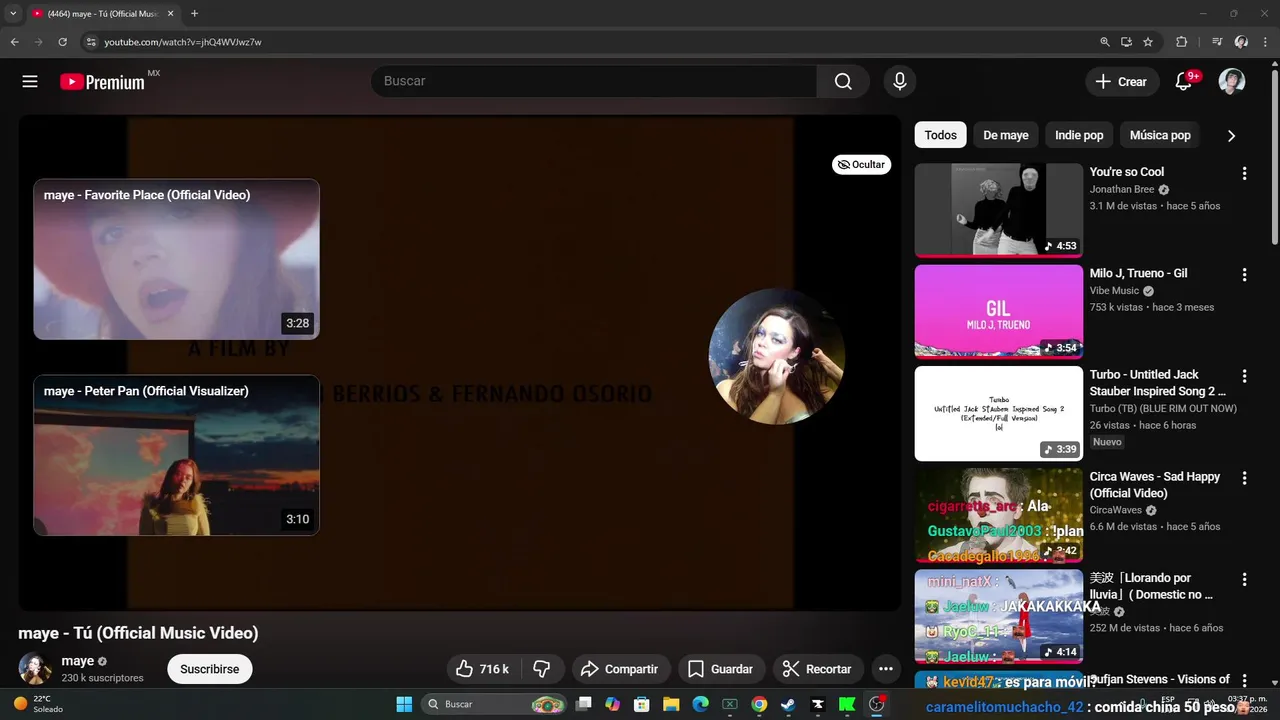Viewport: 1280px width, 720px height.
Task: Open Windows Start menu
Action: coord(404,704)
